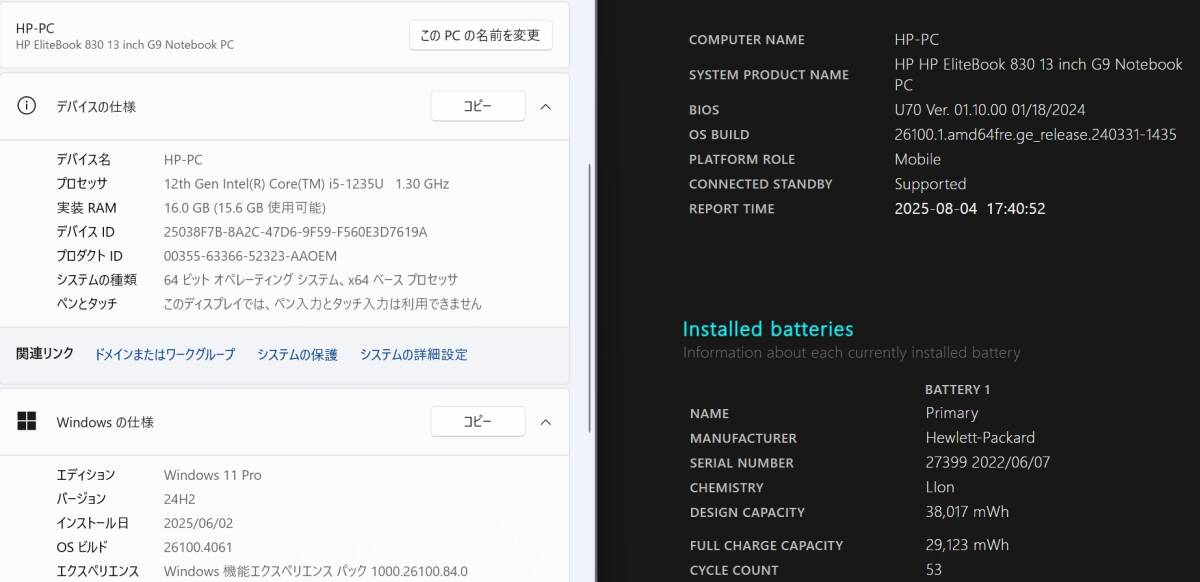Select the 64-bit system type text
Screen dimensions: 1200x582
tap(311, 280)
